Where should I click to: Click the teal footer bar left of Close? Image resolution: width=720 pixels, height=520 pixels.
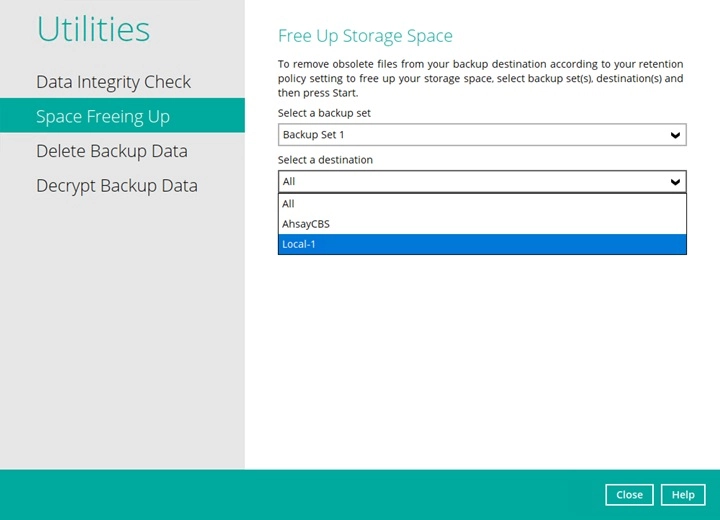(300, 495)
